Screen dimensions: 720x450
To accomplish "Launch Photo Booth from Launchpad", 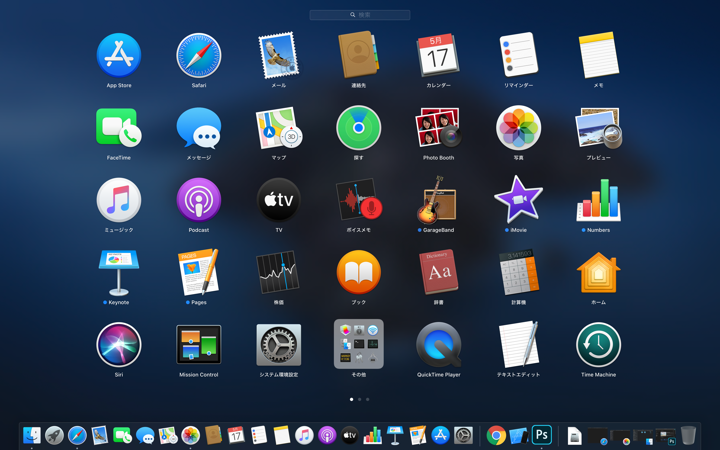I will click(x=439, y=128).
